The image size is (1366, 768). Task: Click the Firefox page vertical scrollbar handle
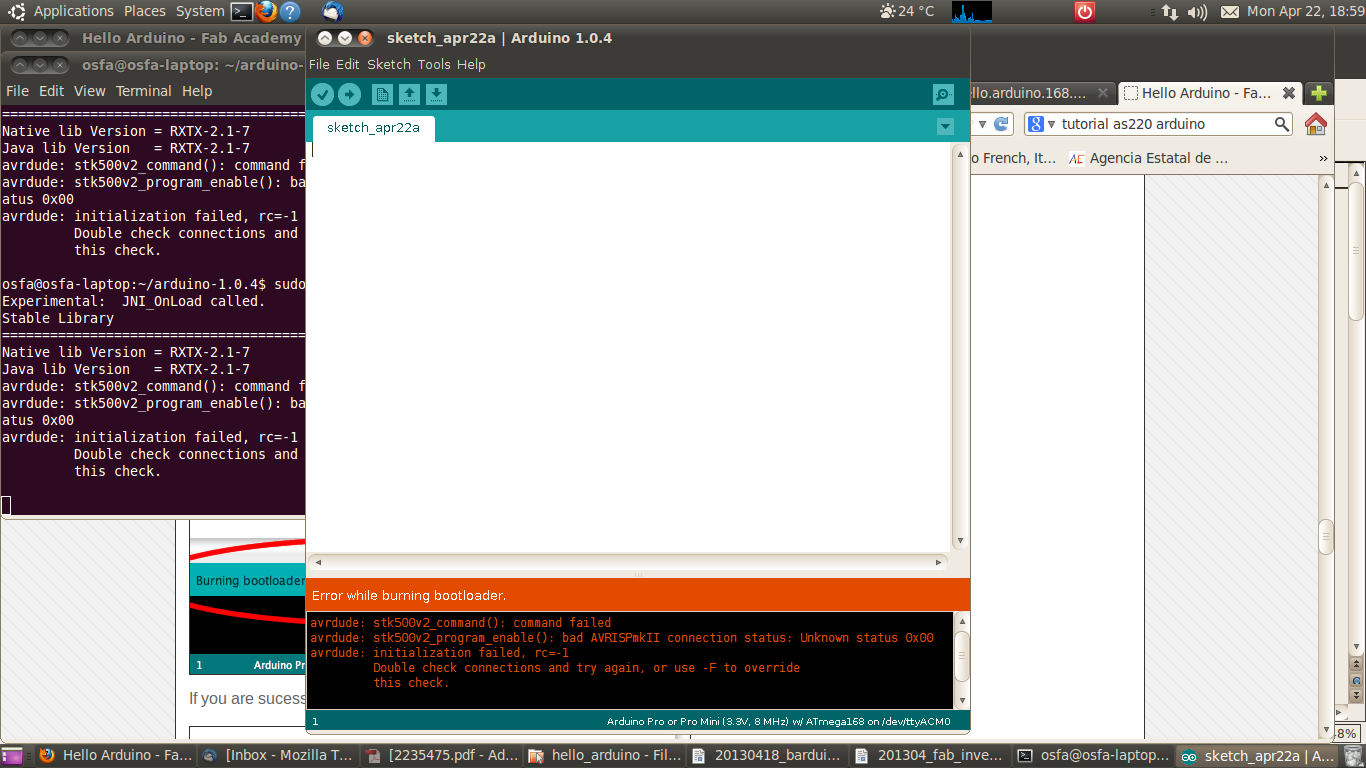pyautogui.click(x=1326, y=536)
